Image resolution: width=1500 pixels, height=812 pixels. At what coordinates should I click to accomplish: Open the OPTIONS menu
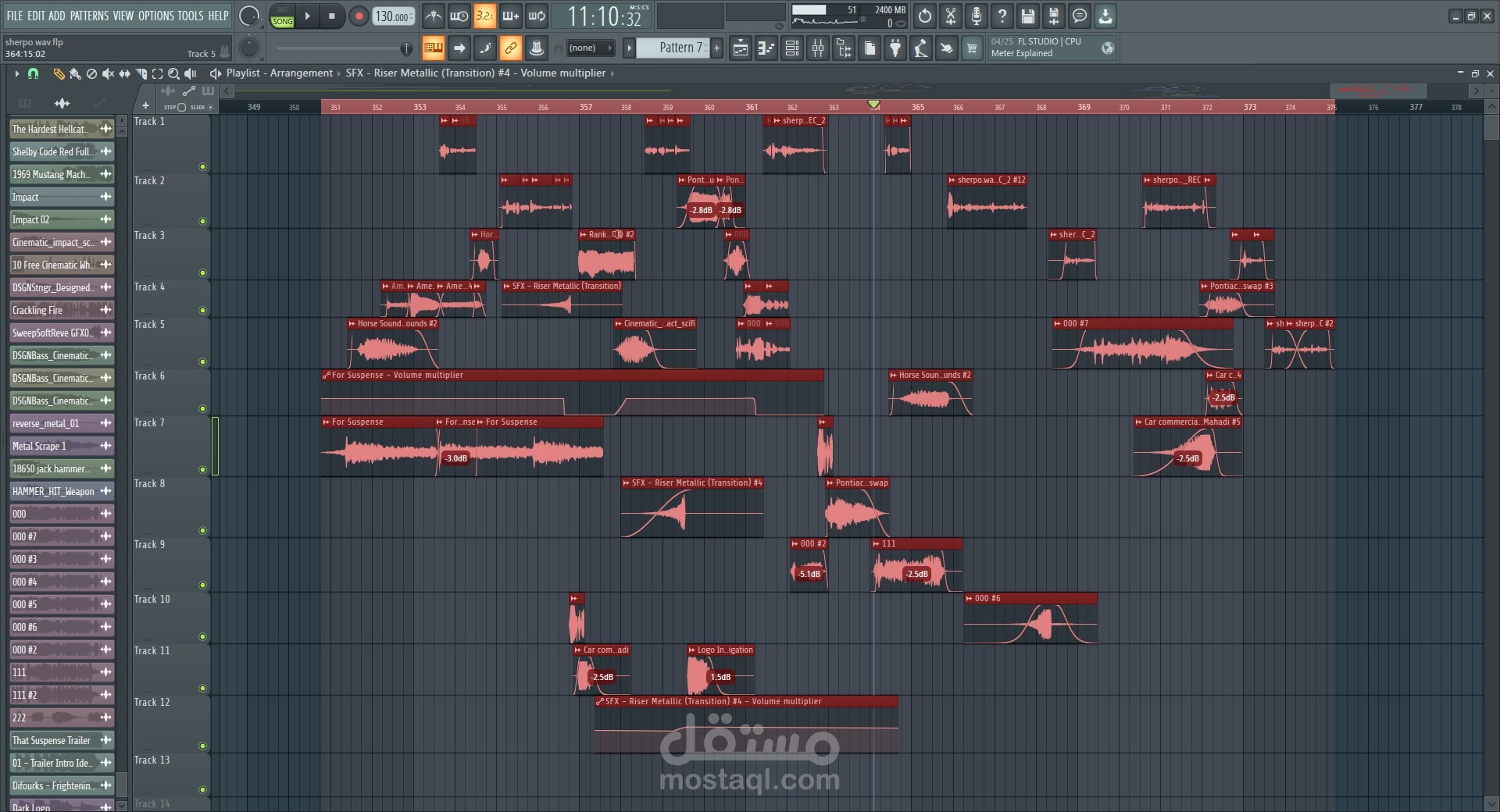pos(156,16)
